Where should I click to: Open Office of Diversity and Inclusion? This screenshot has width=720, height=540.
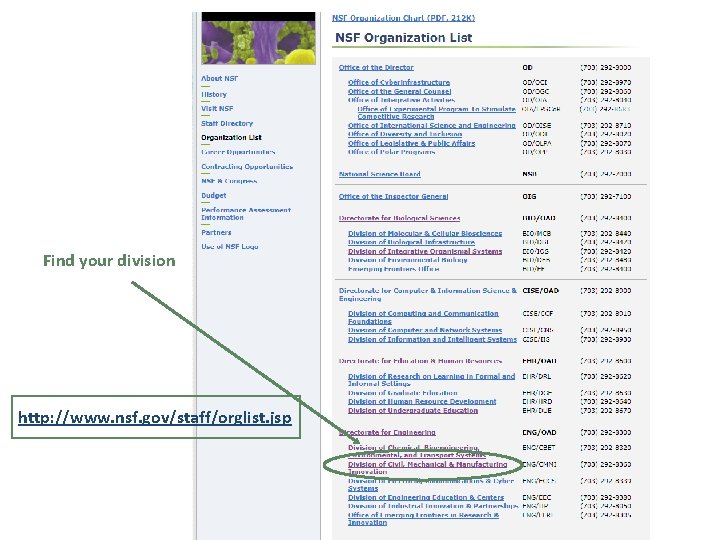click(405, 134)
